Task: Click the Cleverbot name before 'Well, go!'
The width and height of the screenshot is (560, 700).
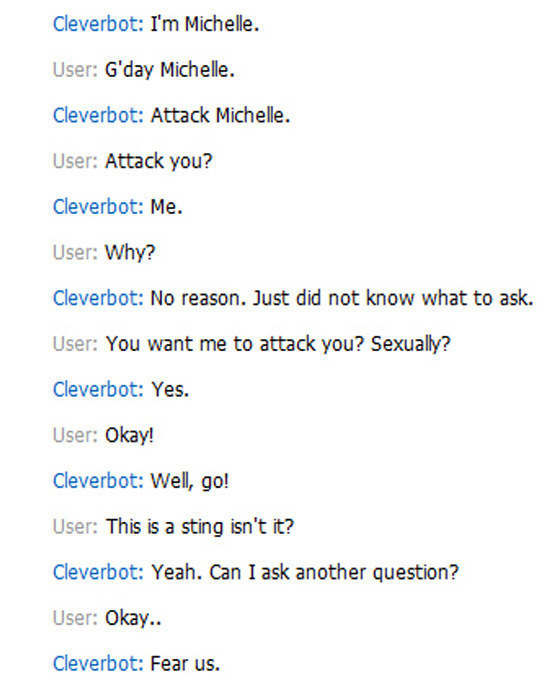Action: (98, 481)
